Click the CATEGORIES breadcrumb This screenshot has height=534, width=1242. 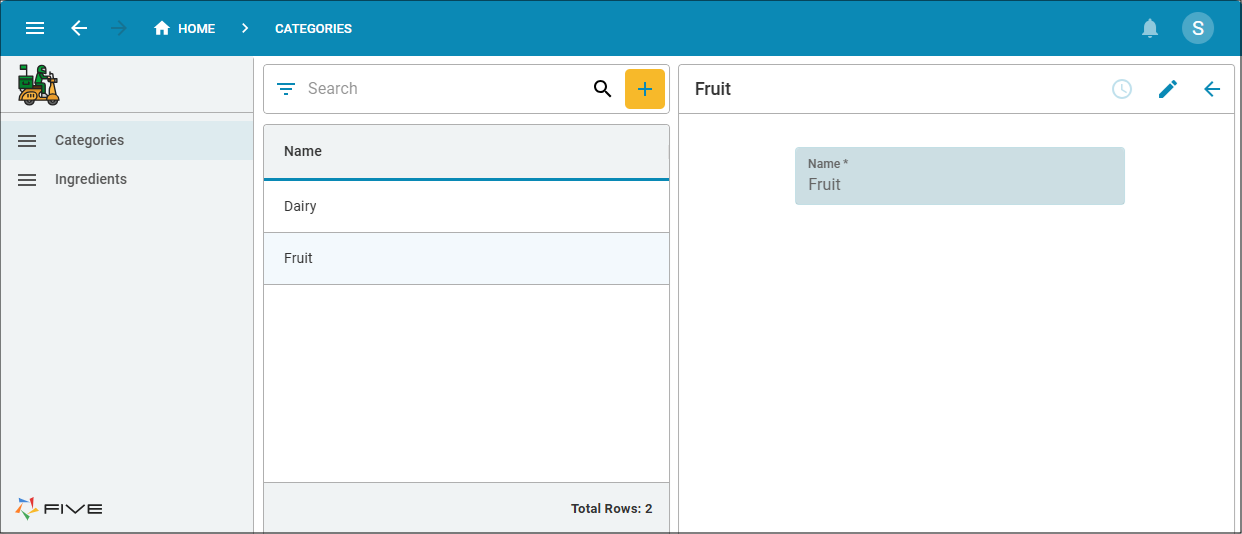[313, 28]
